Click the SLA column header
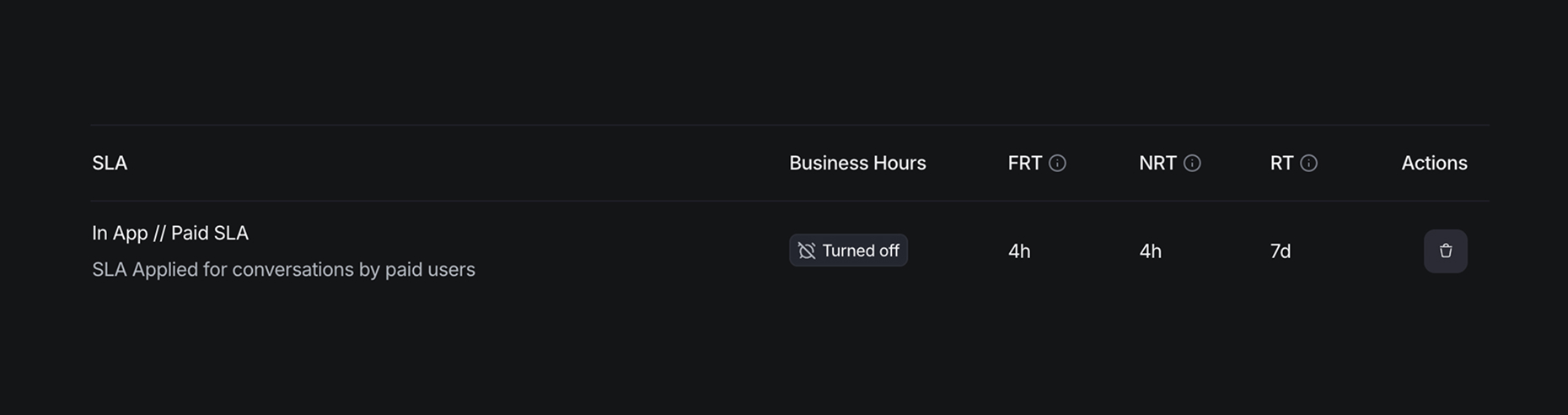This screenshot has height=415, width=1568. (x=110, y=164)
